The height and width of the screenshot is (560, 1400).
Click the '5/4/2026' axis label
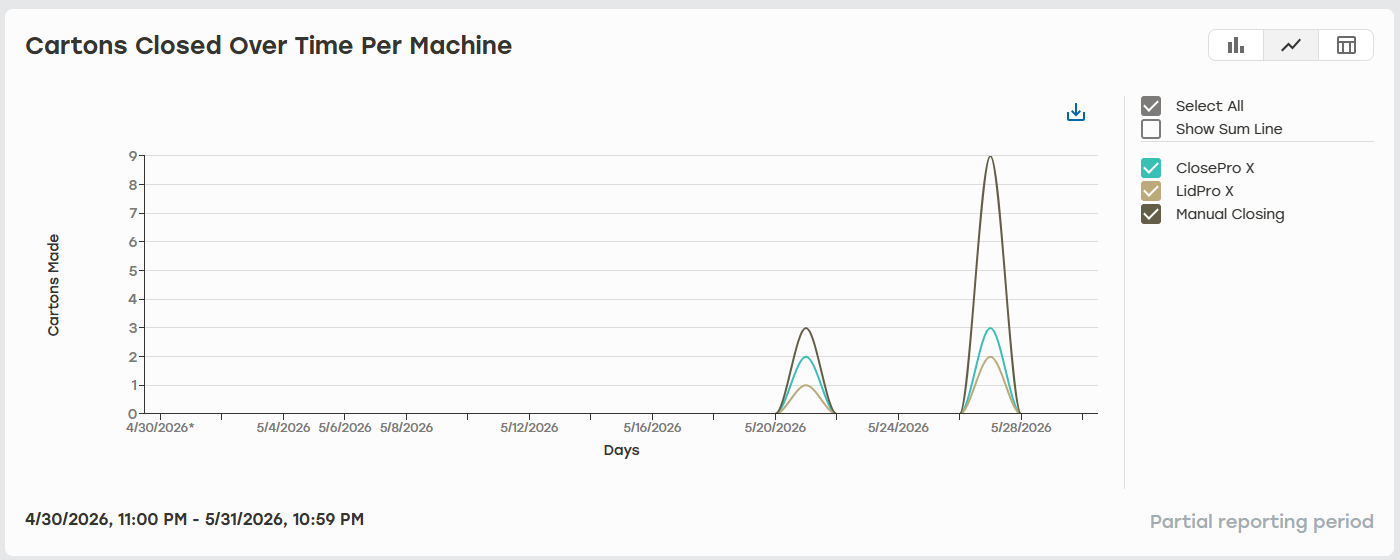click(x=283, y=428)
